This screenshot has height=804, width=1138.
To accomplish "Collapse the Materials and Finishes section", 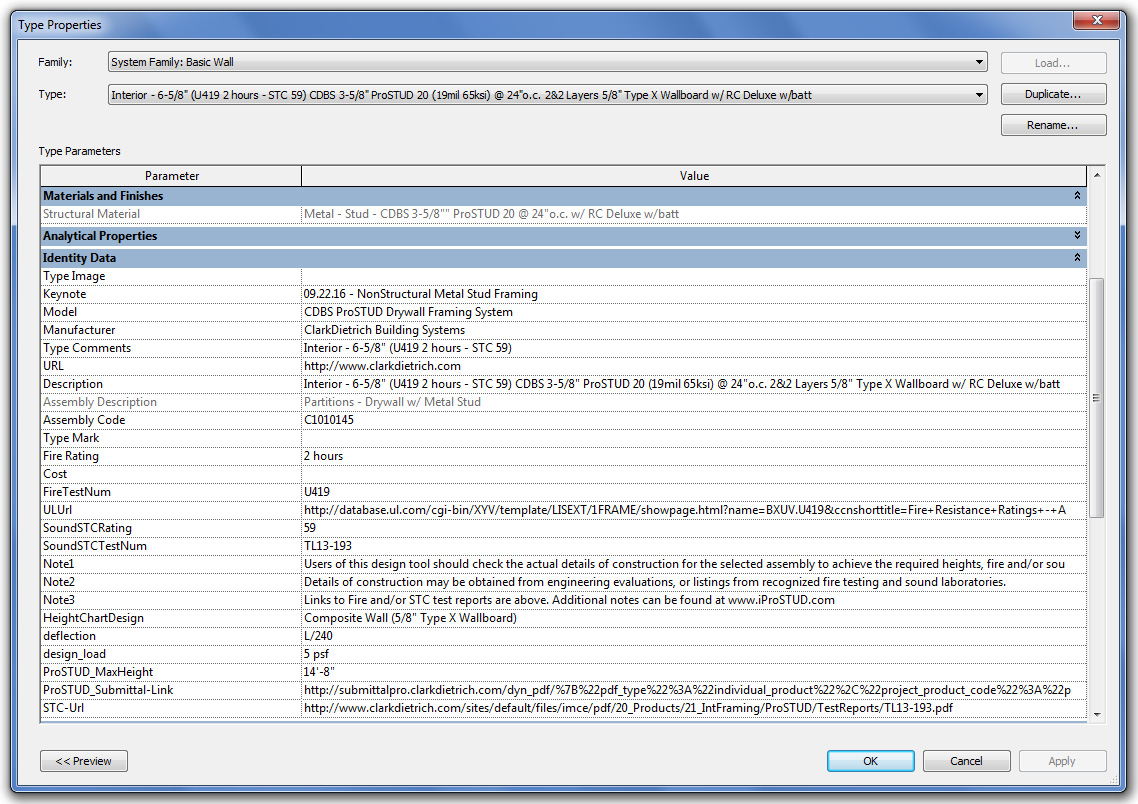I will [x=1077, y=196].
